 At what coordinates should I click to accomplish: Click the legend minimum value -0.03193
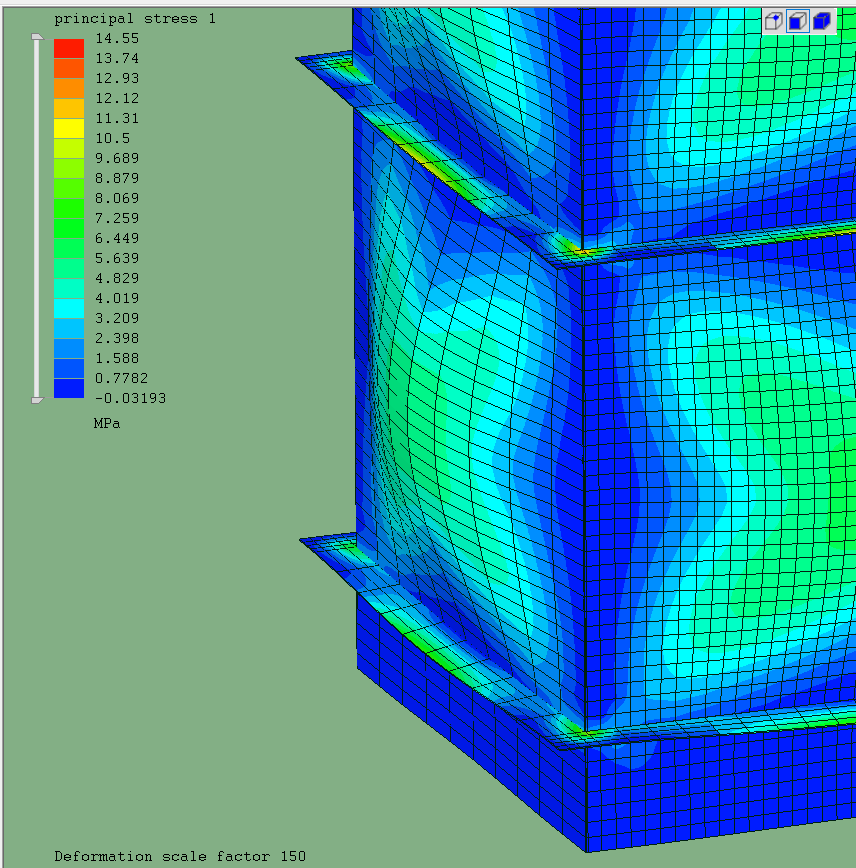(130, 398)
